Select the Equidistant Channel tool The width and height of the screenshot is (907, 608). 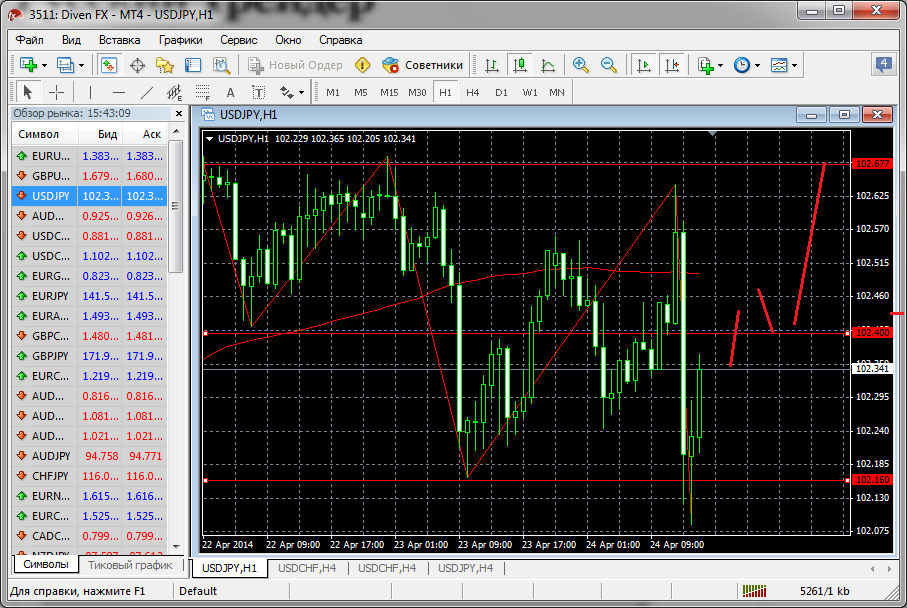point(174,92)
